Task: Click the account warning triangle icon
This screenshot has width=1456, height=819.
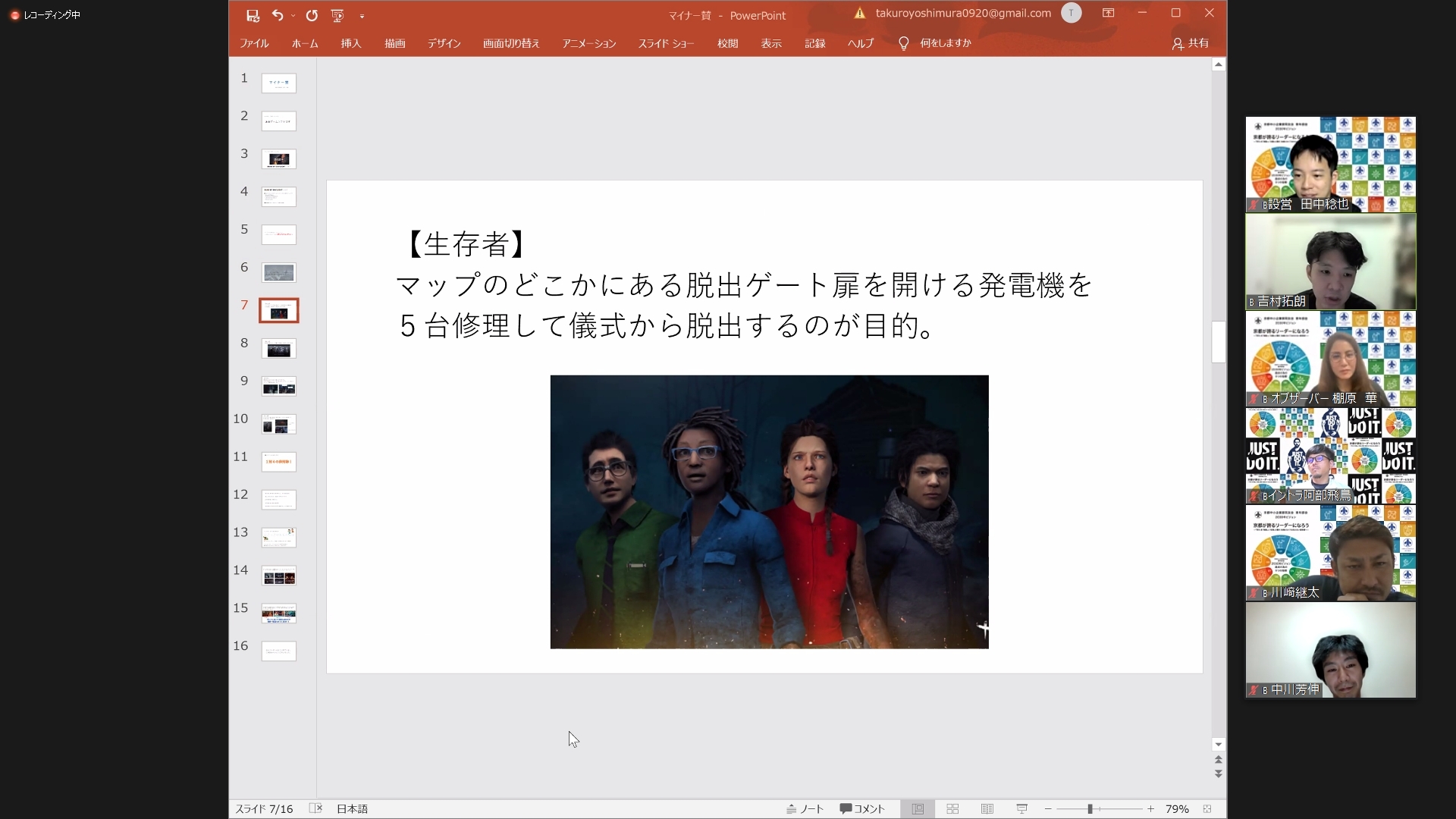Action: pyautogui.click(x=859, y=13)
